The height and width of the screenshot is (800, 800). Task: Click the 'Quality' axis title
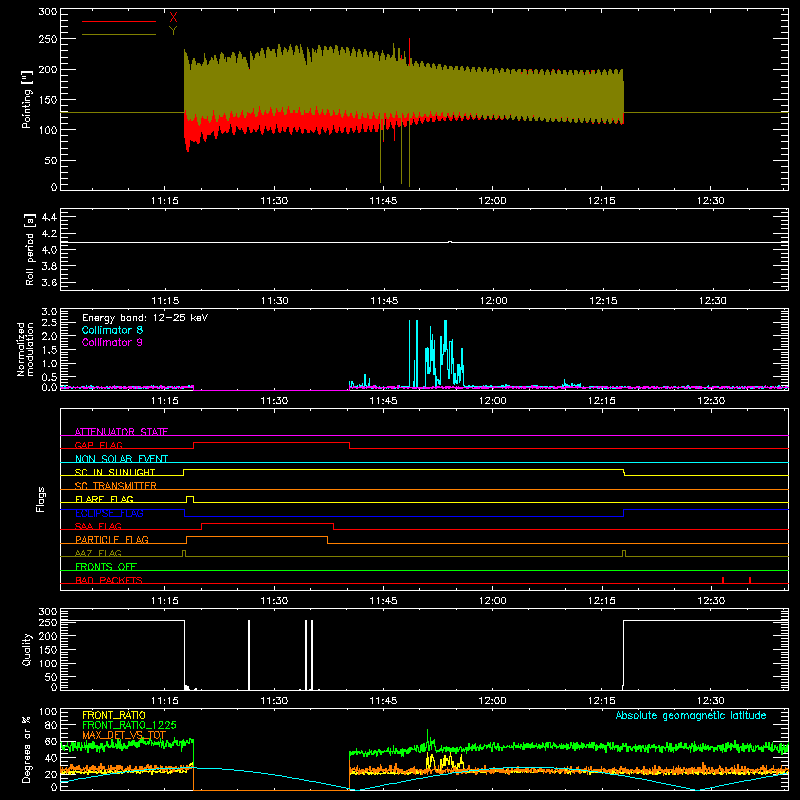click(x=27, y=649)
